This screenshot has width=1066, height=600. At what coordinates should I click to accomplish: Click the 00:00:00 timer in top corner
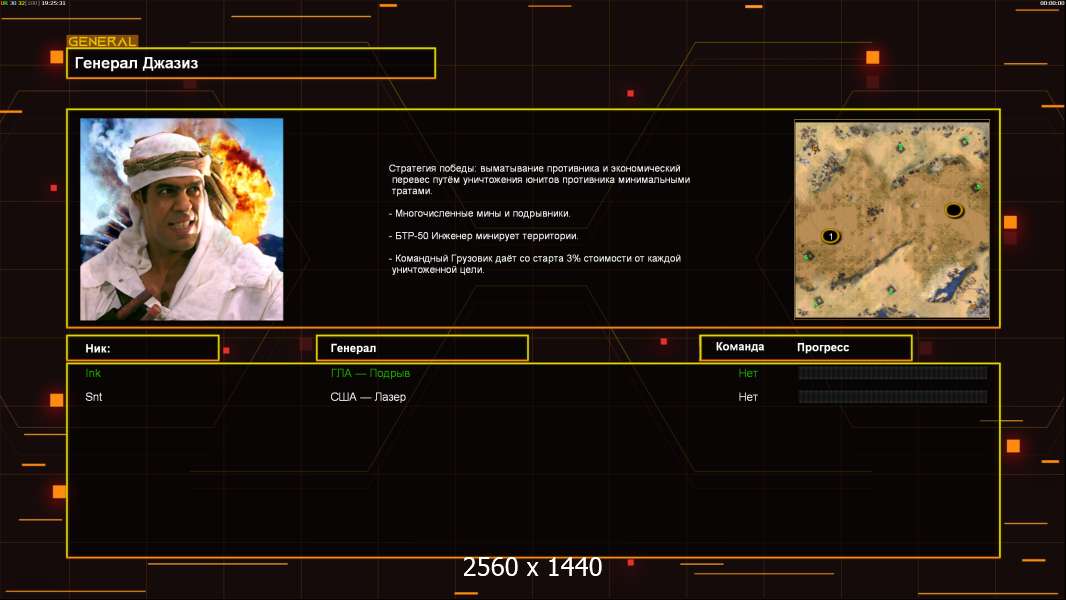pyautogui.click(x=1050, y=4)
